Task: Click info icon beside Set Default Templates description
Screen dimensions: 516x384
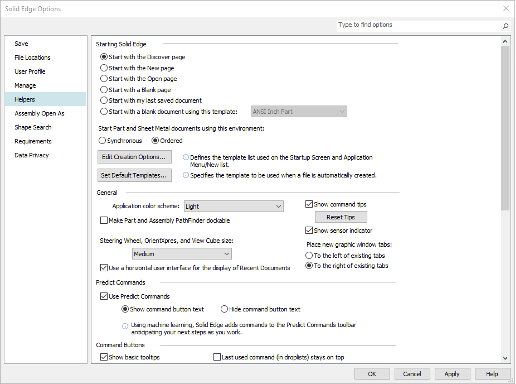Action: click(186, 175)
